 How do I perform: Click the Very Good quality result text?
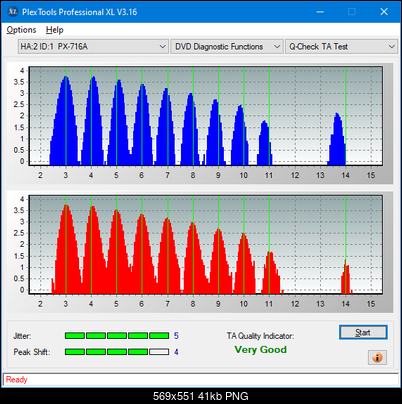[260, 350]
